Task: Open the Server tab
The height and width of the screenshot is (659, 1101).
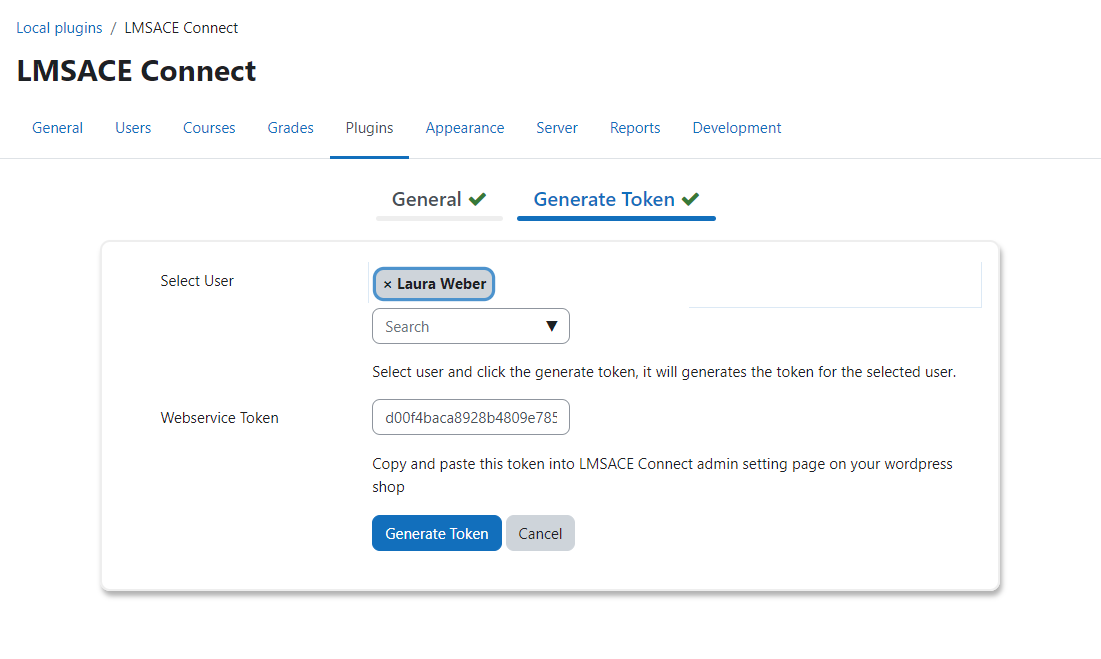Action: point(557,128)
